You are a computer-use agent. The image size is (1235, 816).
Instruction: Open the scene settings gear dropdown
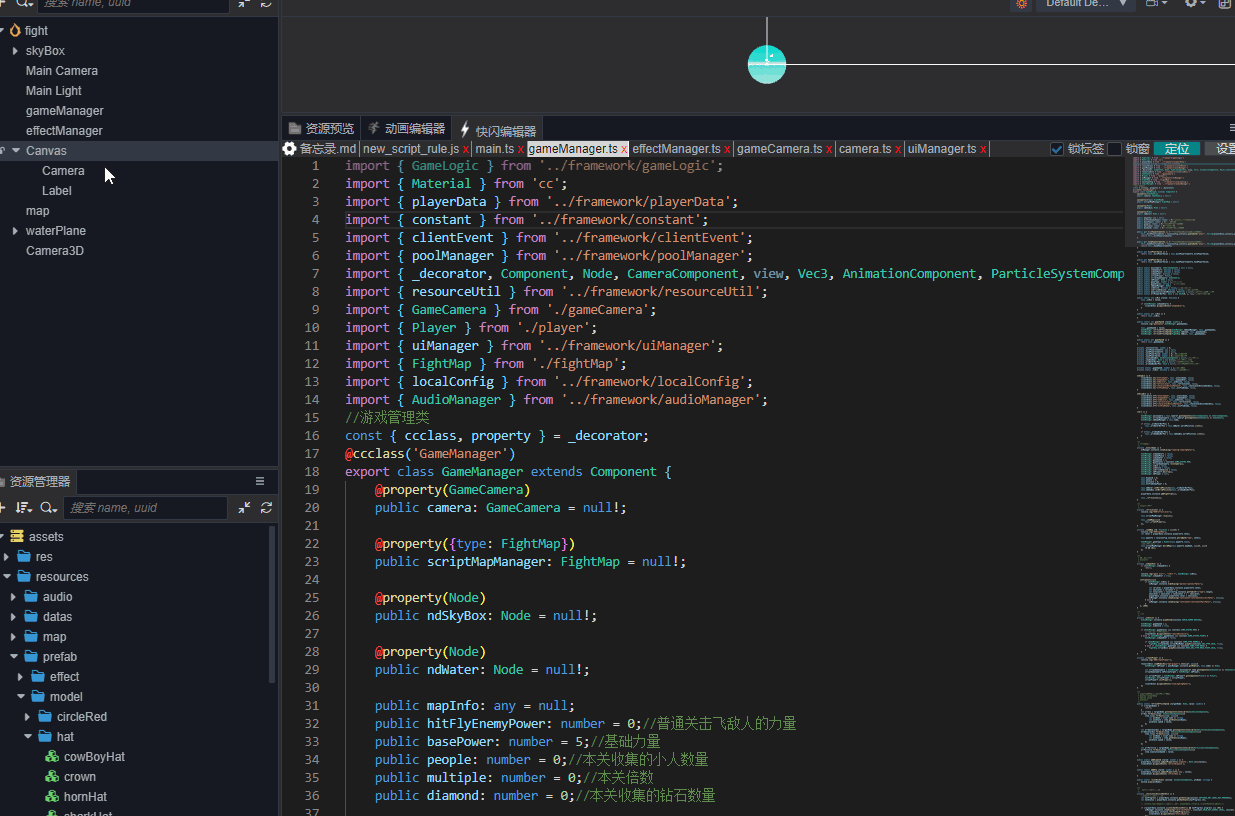point(1194,4)
